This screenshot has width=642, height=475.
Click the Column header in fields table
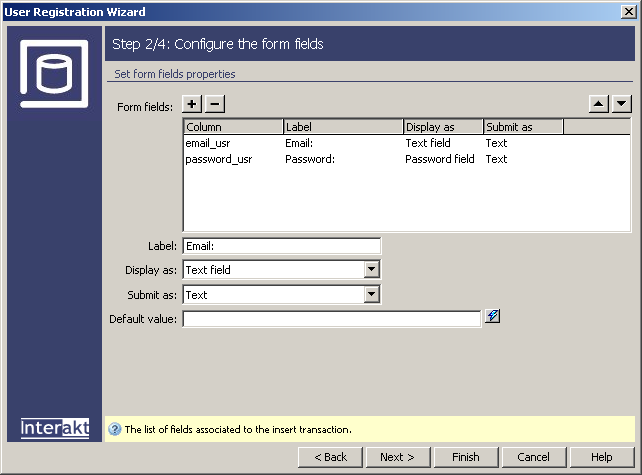(x=233, y=127)
